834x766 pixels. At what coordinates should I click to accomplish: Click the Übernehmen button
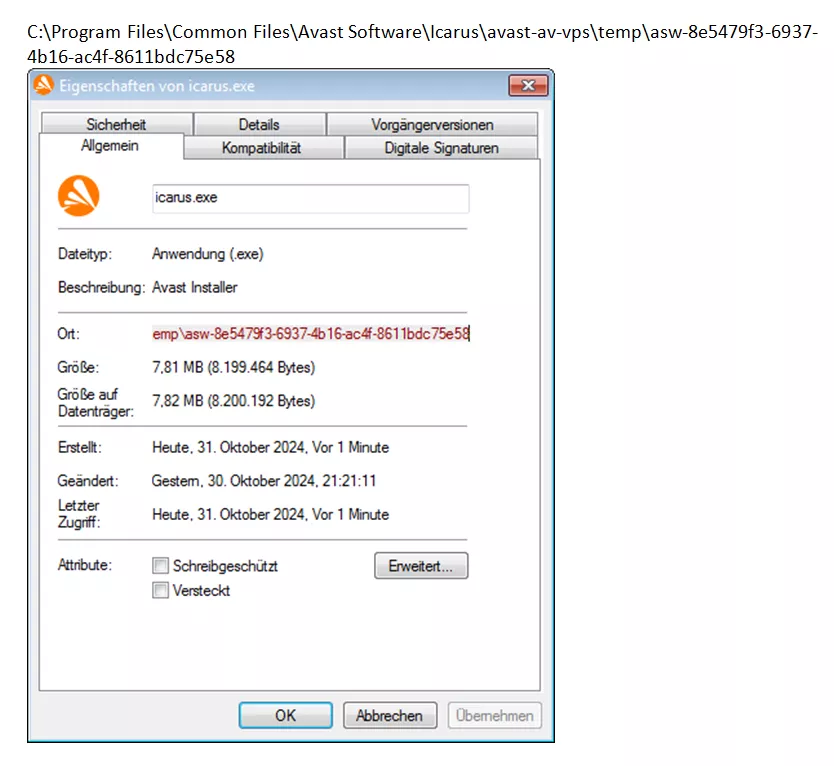tap(495, 715)
